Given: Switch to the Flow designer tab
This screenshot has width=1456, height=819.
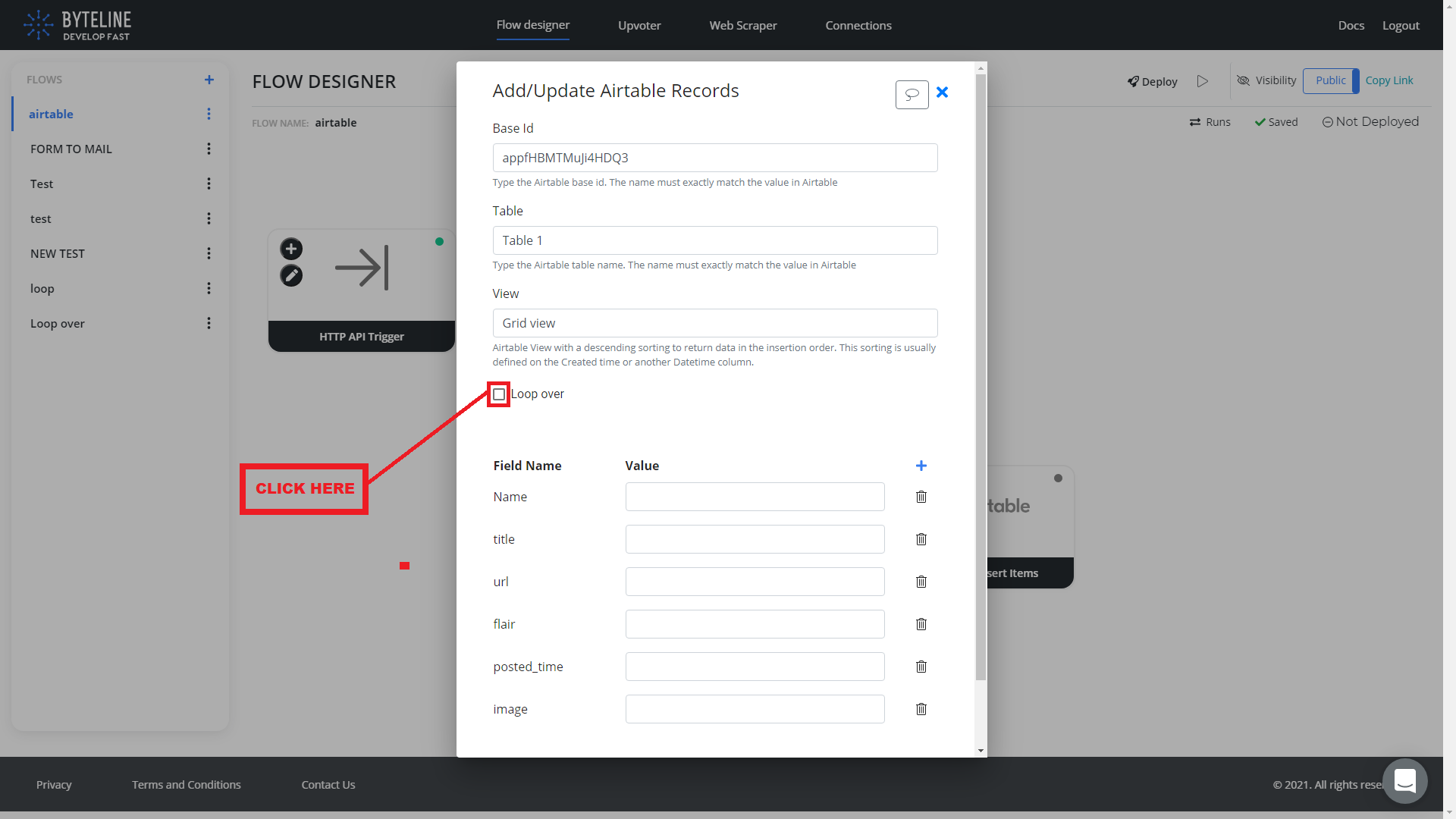Looking at the screenshot, I should [x=533, y=25].
